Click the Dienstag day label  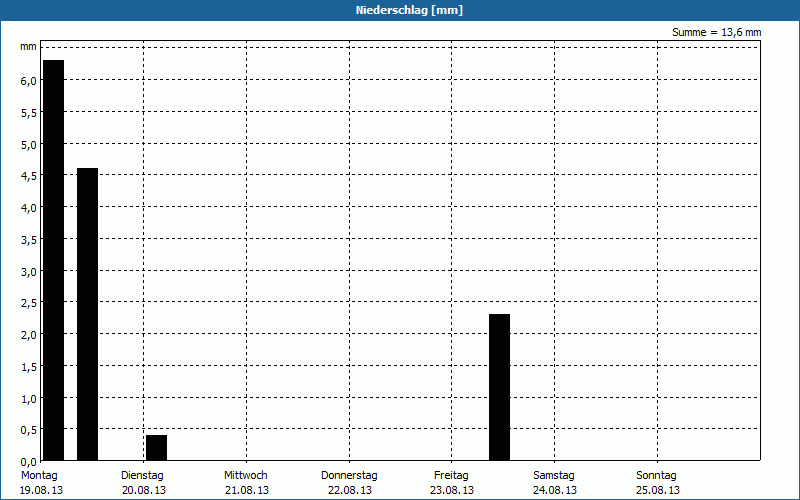[142, 476]
